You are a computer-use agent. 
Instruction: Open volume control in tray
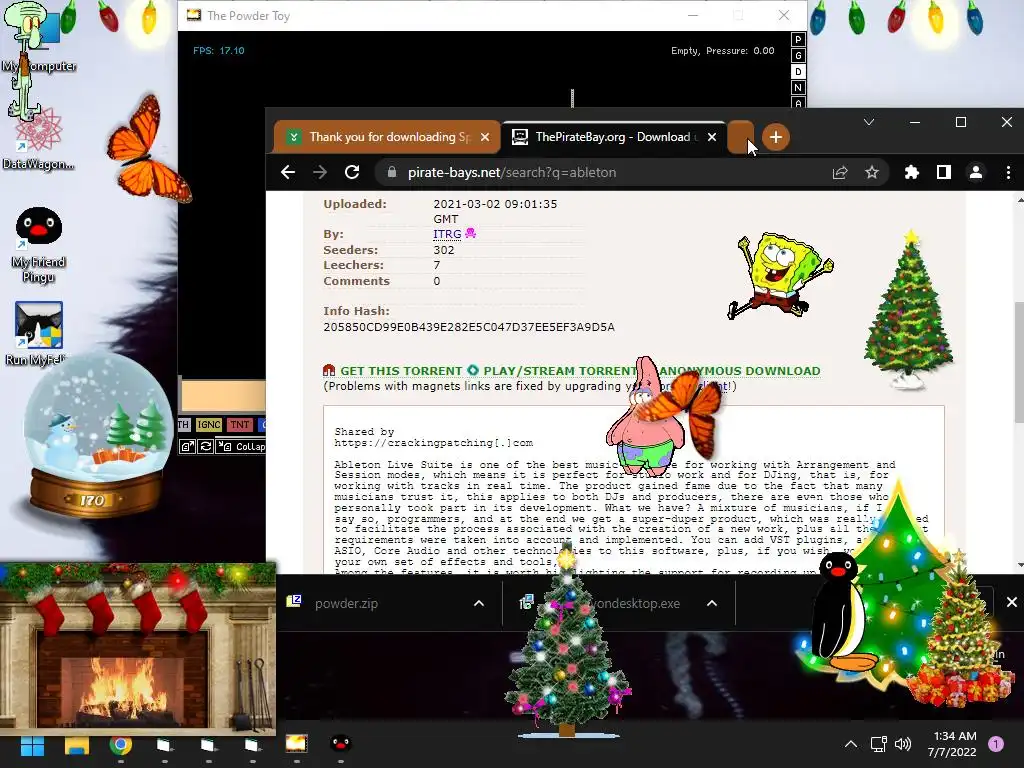pyautogui.click(x=903, y=744)
